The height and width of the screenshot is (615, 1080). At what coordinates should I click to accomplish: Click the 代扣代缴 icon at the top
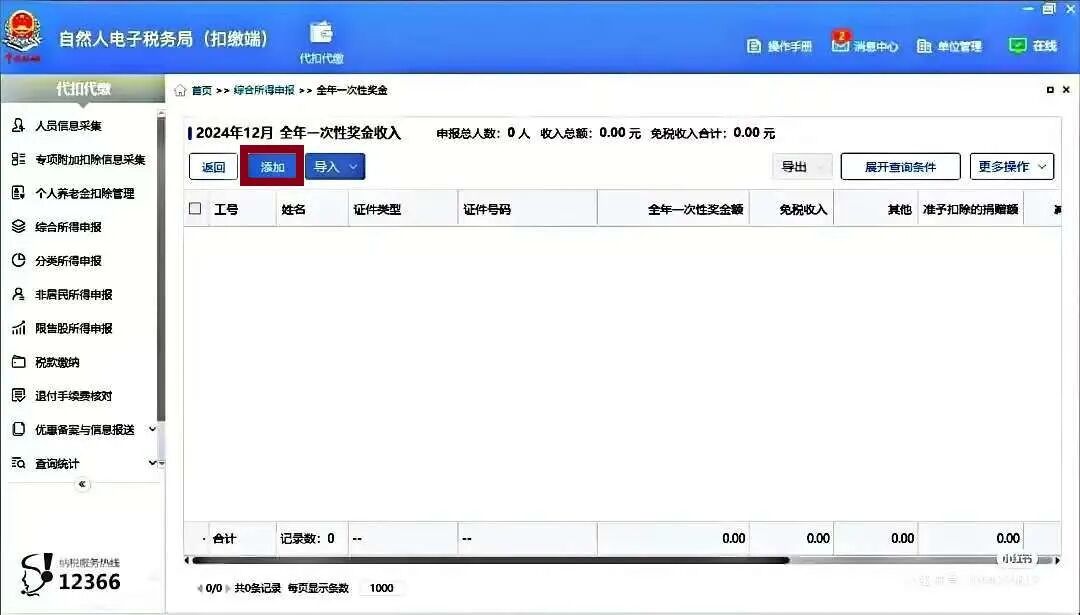pyautogui.click(x=321, y=37)
